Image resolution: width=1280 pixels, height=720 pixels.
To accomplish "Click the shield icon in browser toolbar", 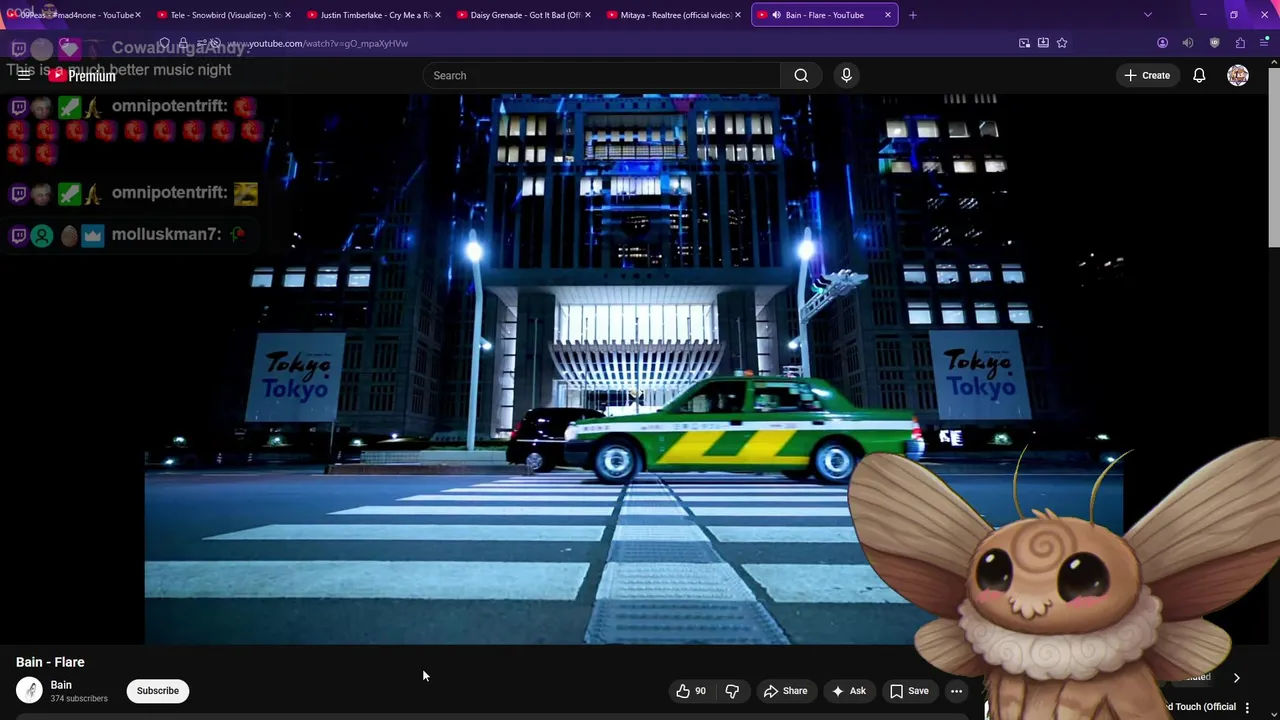I will point(1214,43).
